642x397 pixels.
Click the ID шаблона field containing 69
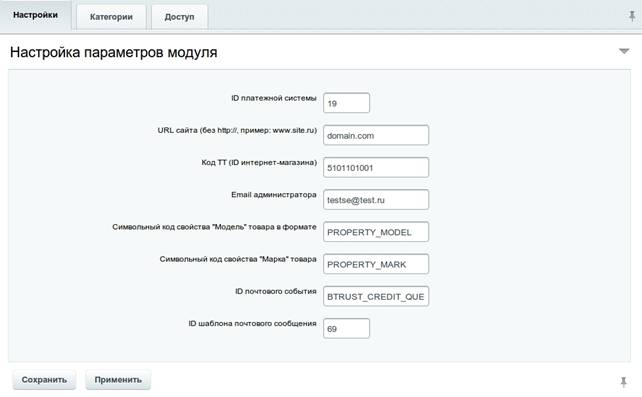[x=346, y=329]
